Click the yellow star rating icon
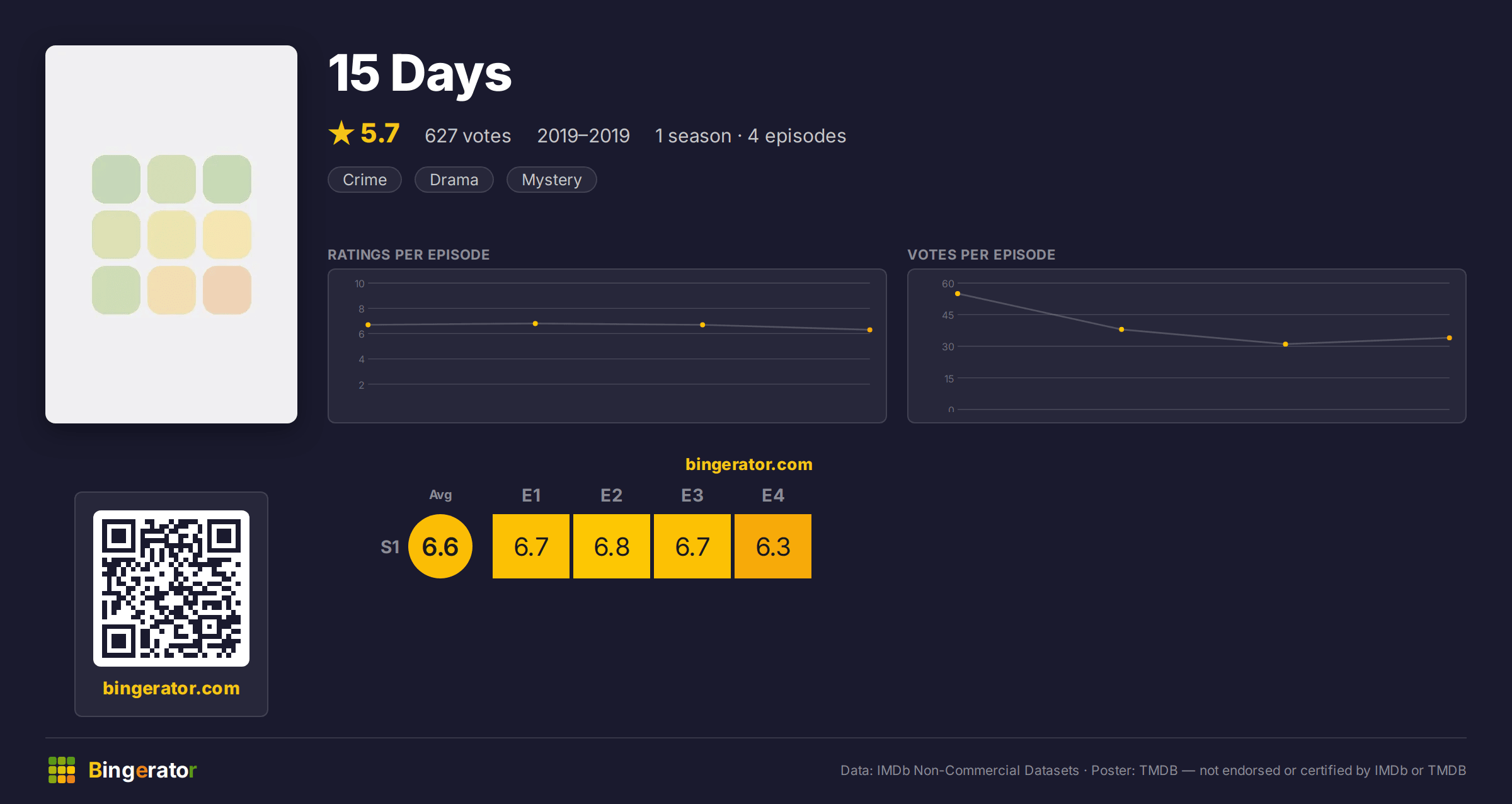Image resolution: width=1512 pixels, height=804 pixels. [341, 133]
